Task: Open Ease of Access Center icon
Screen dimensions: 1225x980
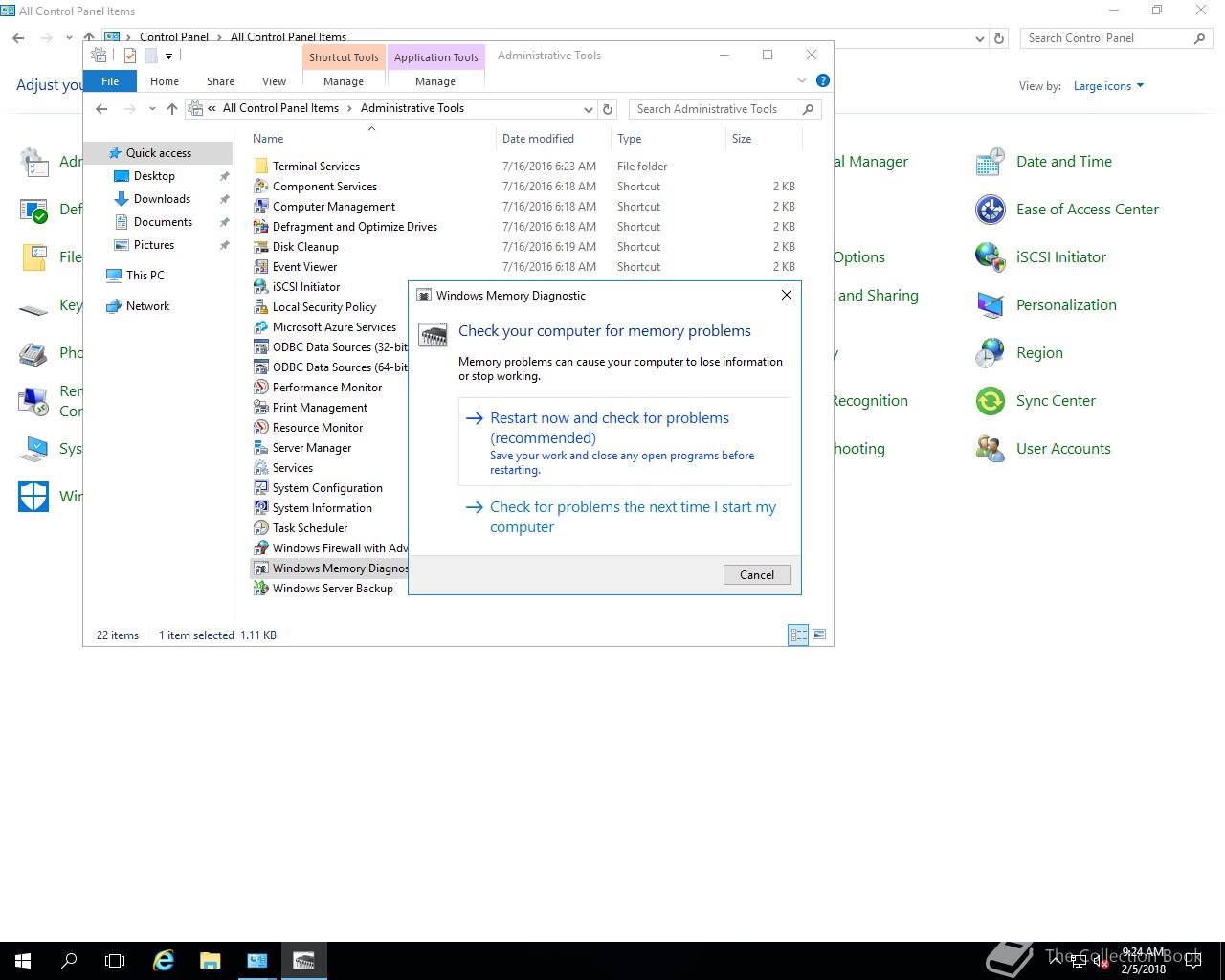Action: coord(990,210)
